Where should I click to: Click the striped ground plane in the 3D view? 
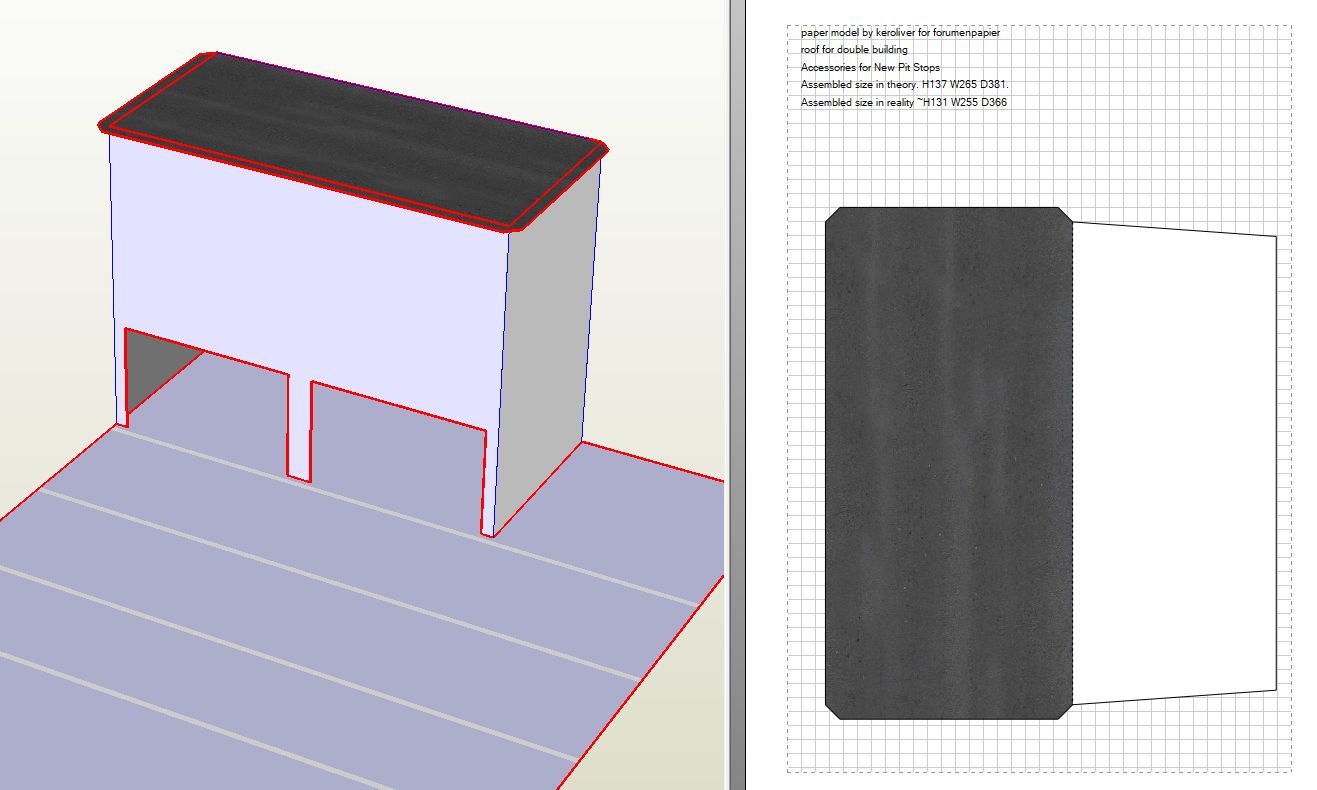300,600
